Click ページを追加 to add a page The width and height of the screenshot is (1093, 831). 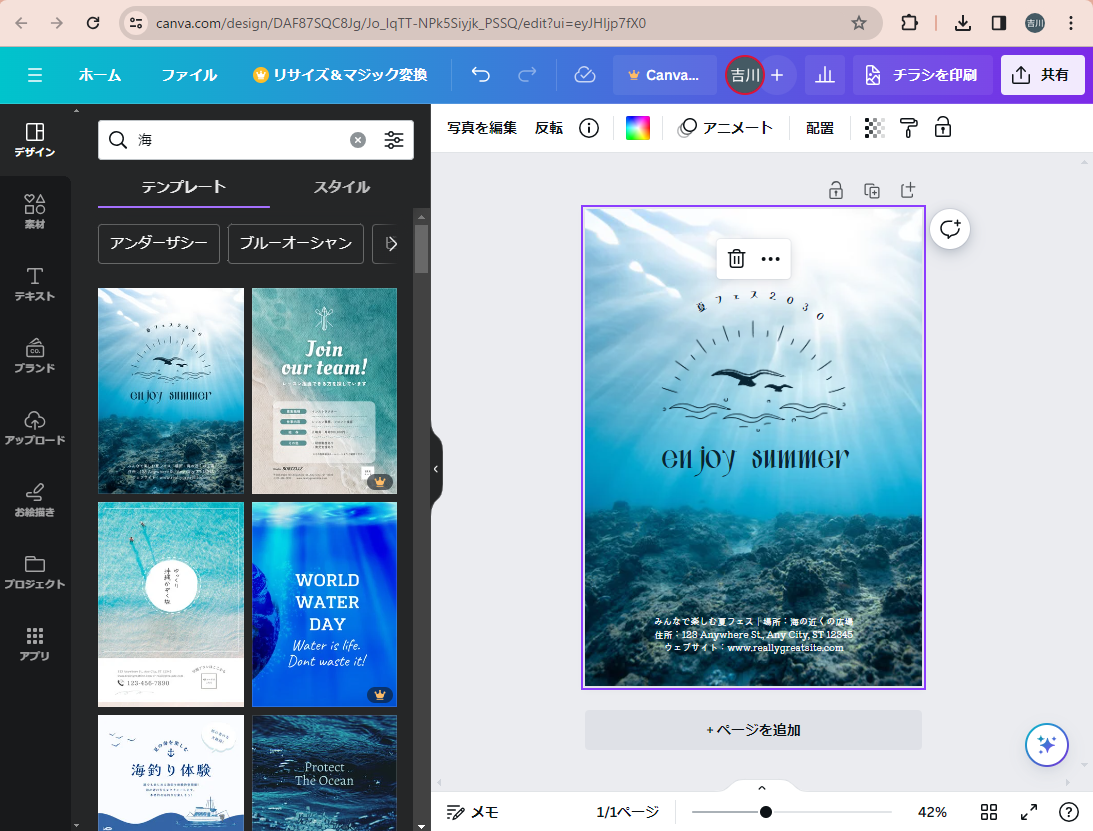[x=753, y=730]
